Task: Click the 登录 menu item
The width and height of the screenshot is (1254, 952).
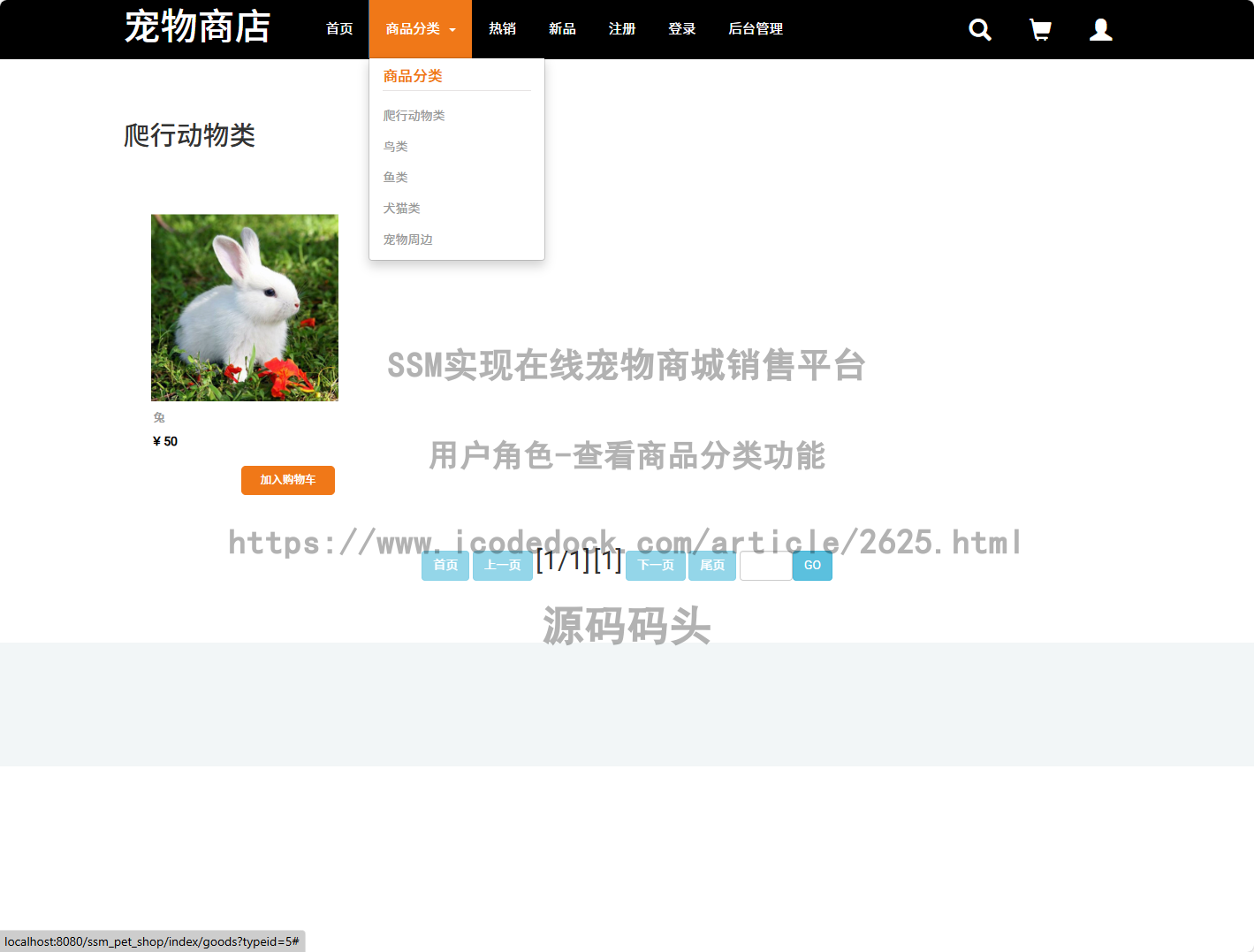Action: coord(681,28)
